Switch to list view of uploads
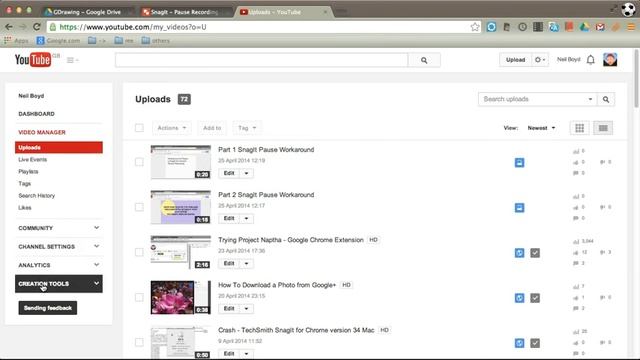The image size is (640, 360). point(603,128)
